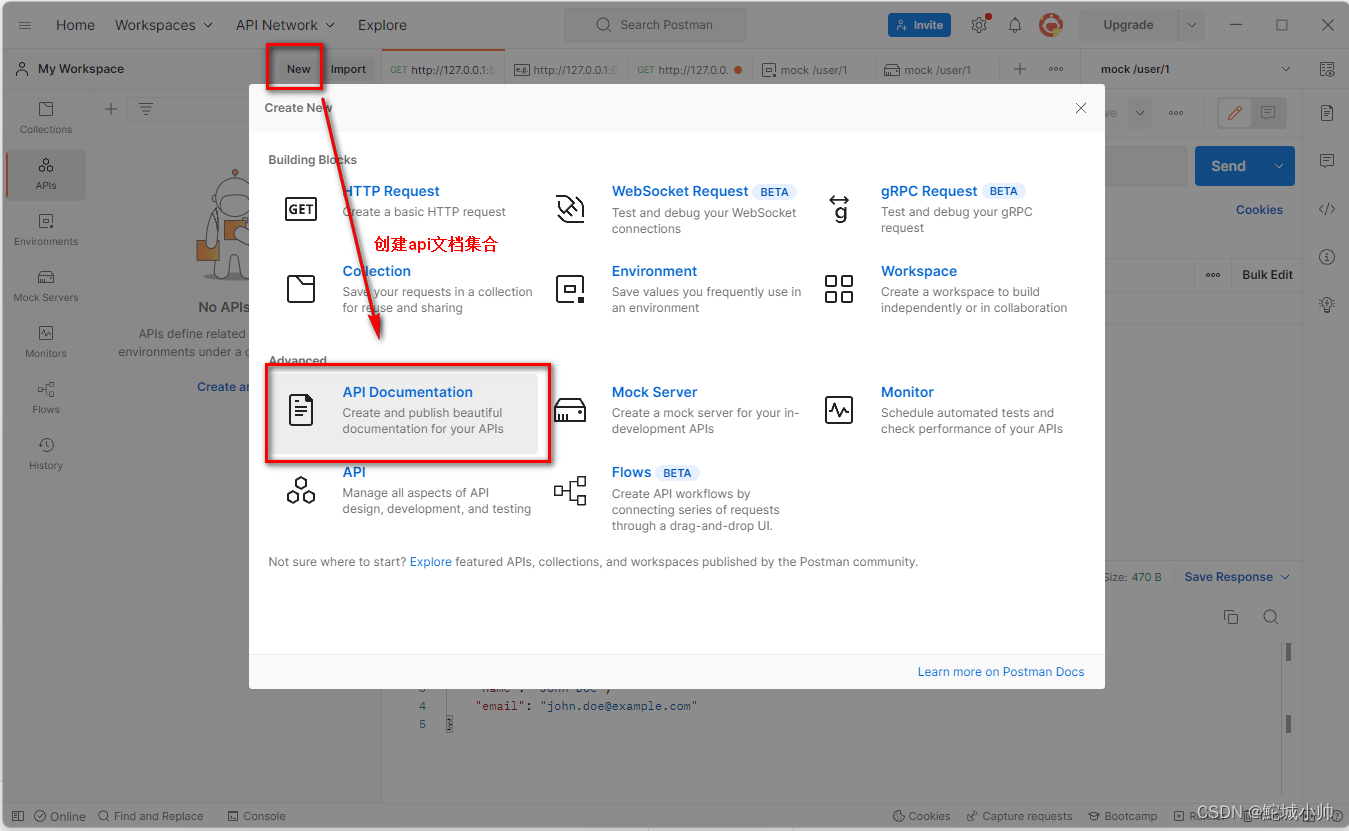1349x831 pixels.
Task: Click the New button
Action: click(x=298, y=69)
